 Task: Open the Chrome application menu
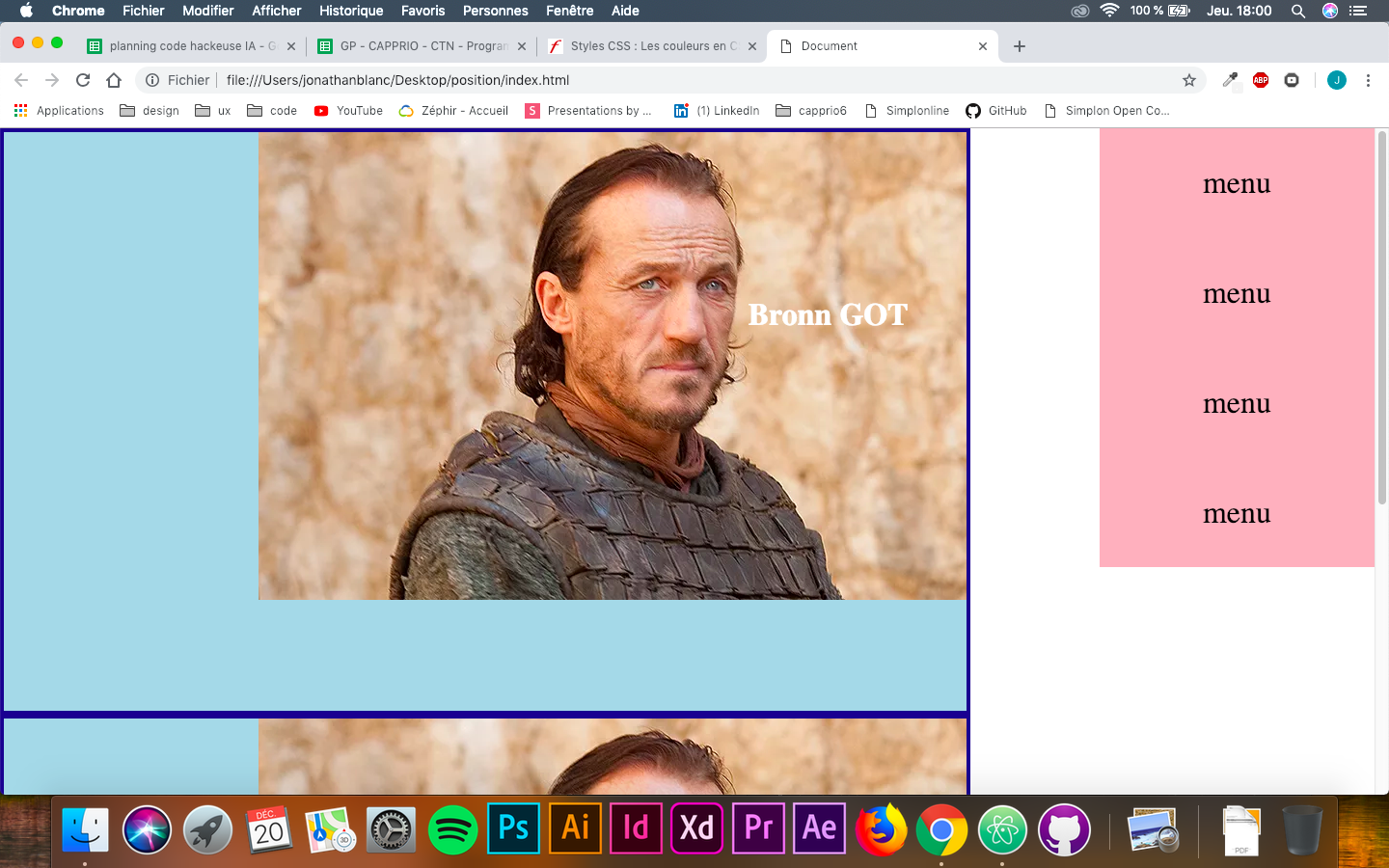click(78, 11)
